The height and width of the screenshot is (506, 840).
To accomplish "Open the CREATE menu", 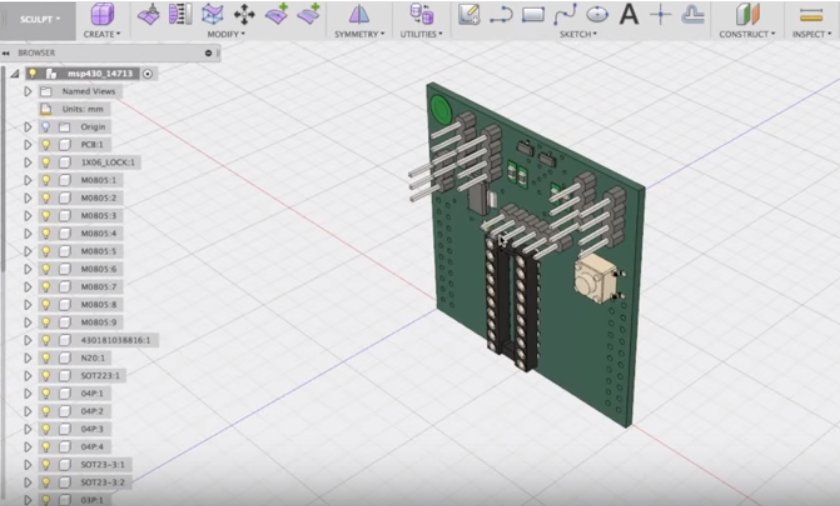I will click(x=102, y=34).
